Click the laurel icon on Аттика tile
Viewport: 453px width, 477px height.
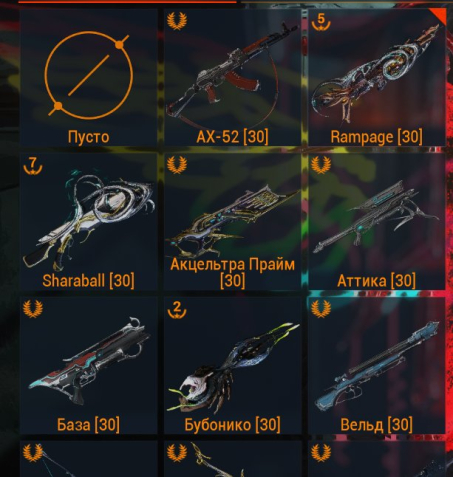(321, 165)
